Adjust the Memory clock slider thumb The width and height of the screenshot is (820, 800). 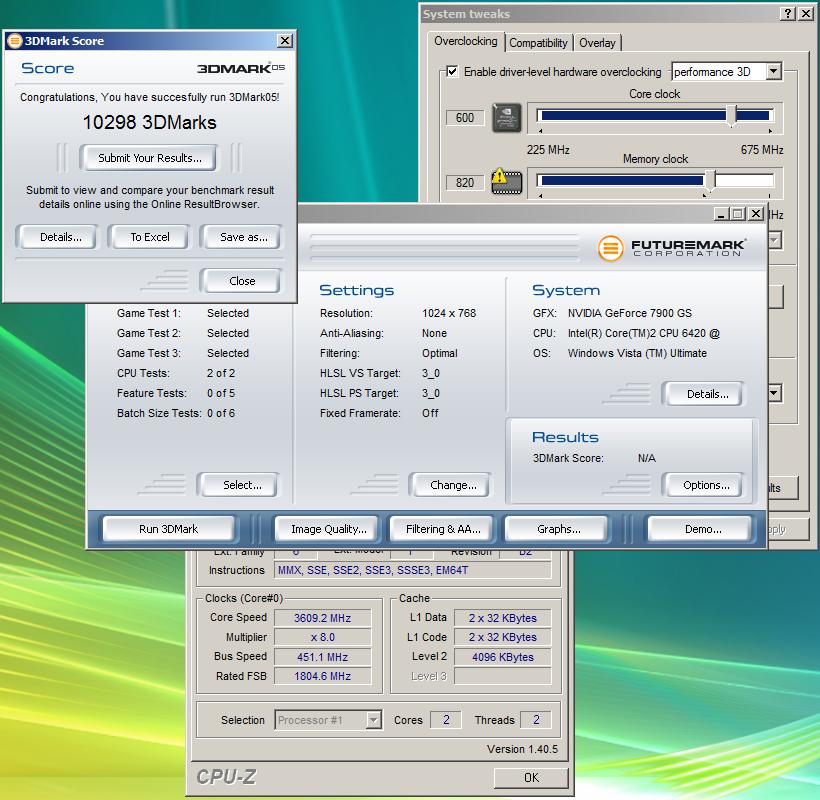point(710,180)
